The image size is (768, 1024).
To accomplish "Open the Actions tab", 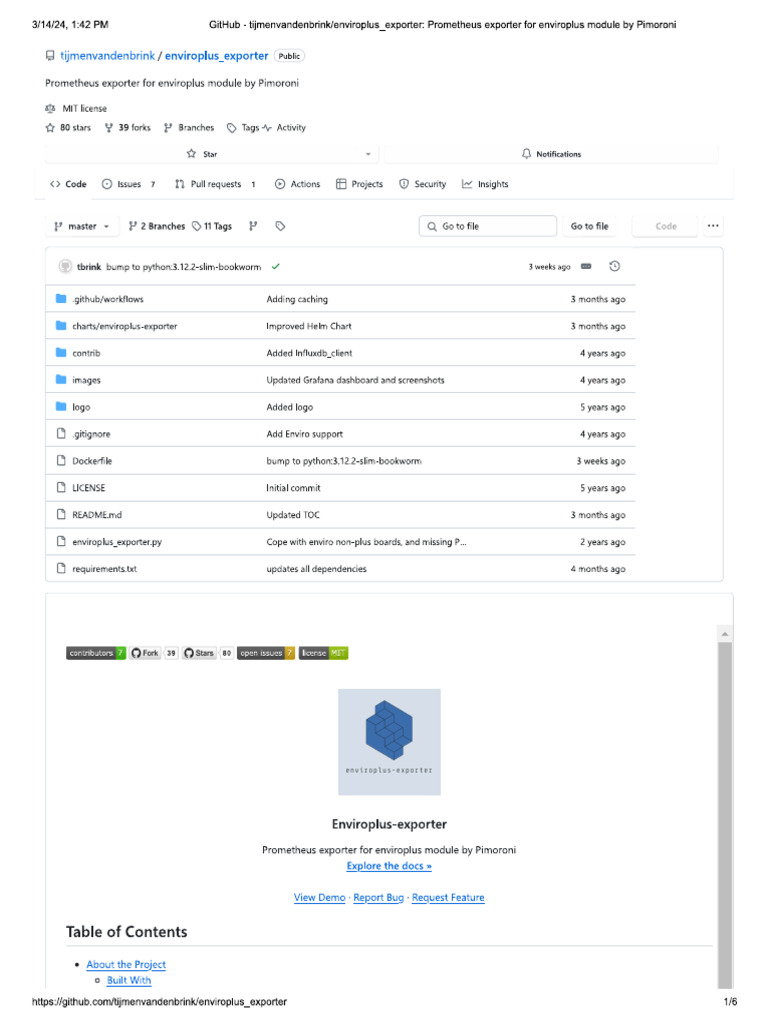I will point(298,184).
